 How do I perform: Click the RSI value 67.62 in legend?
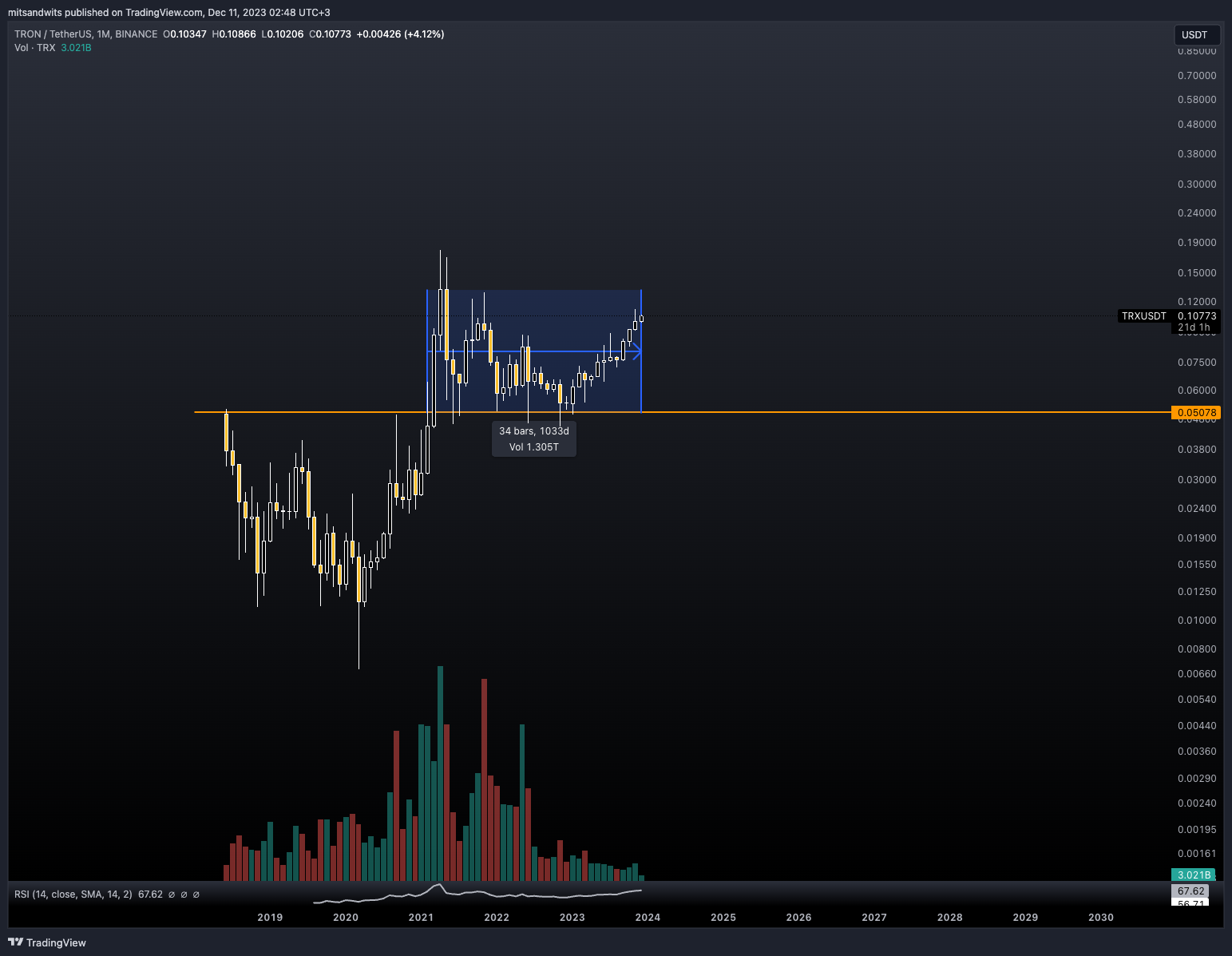(x=150, y=895)
